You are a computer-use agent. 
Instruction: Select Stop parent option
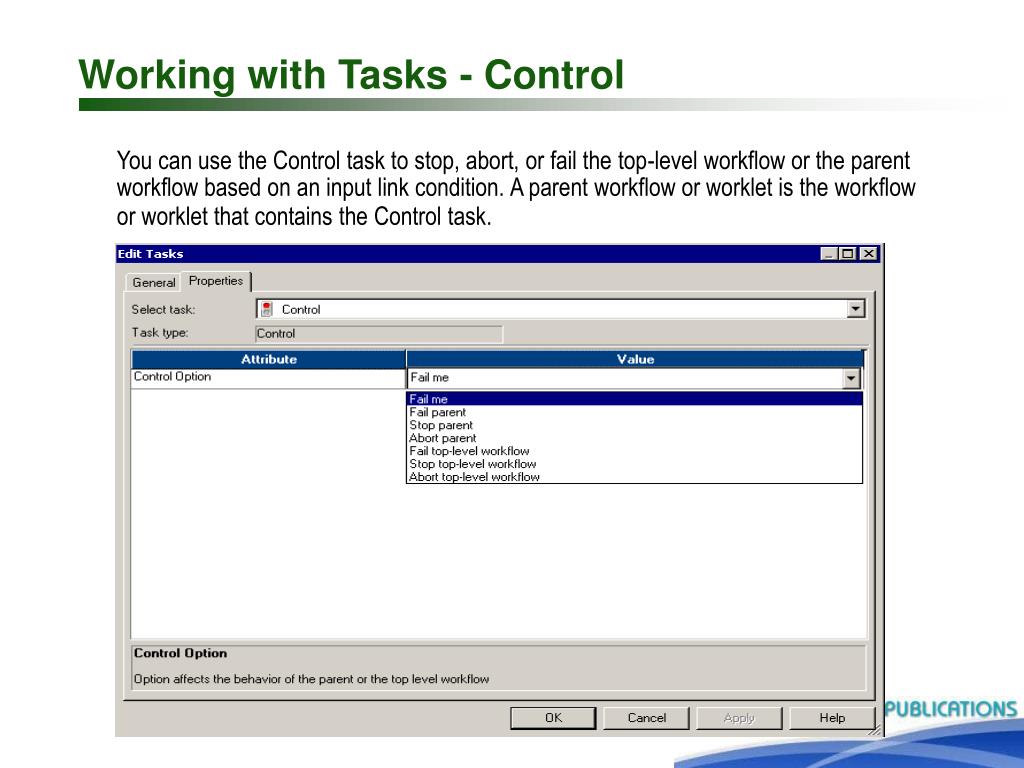pyautogui.click(x=634, y=425)
